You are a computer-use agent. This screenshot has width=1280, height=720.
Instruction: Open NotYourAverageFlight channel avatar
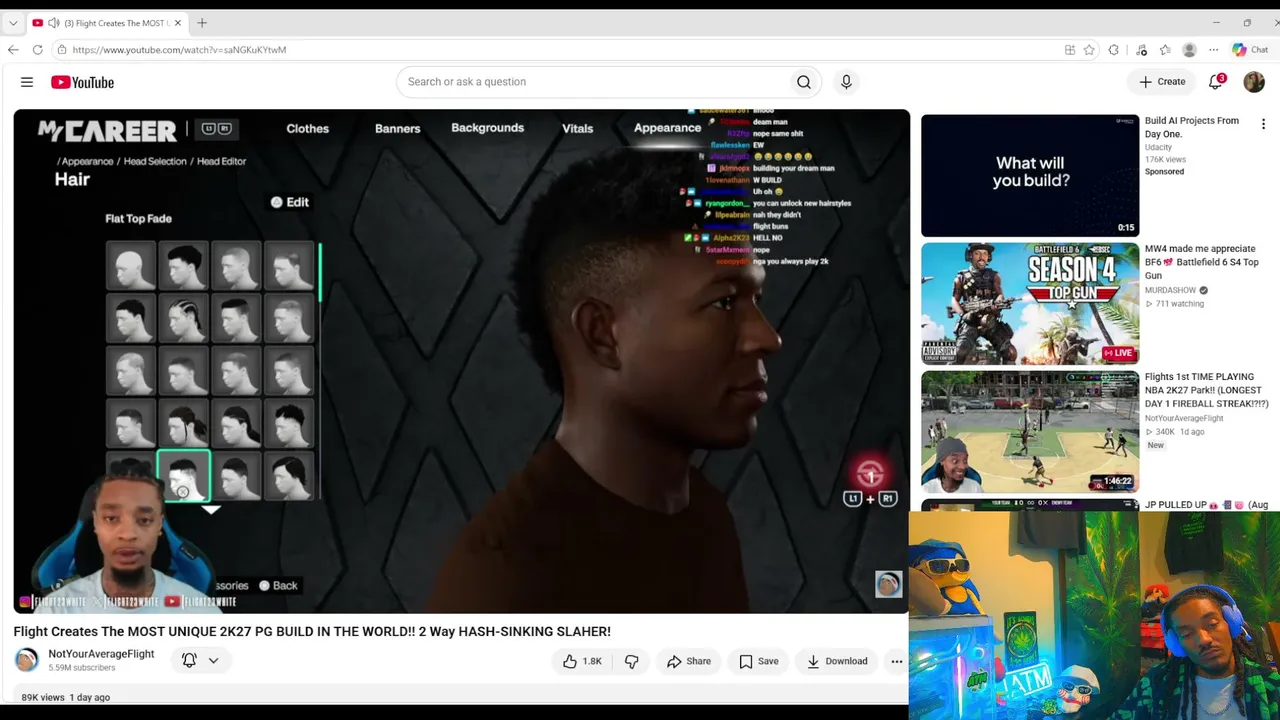(x=27, y=660)
